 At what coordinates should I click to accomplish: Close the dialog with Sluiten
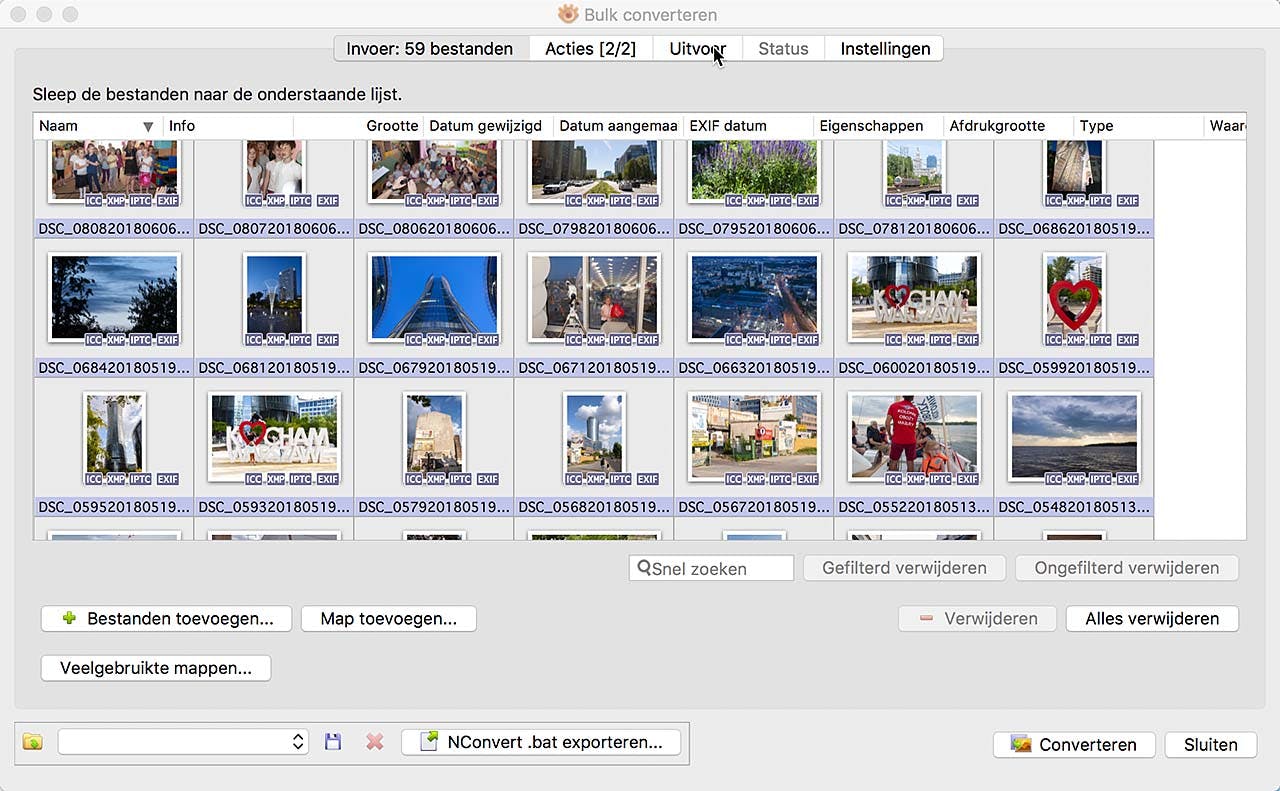coord(1210,745)
